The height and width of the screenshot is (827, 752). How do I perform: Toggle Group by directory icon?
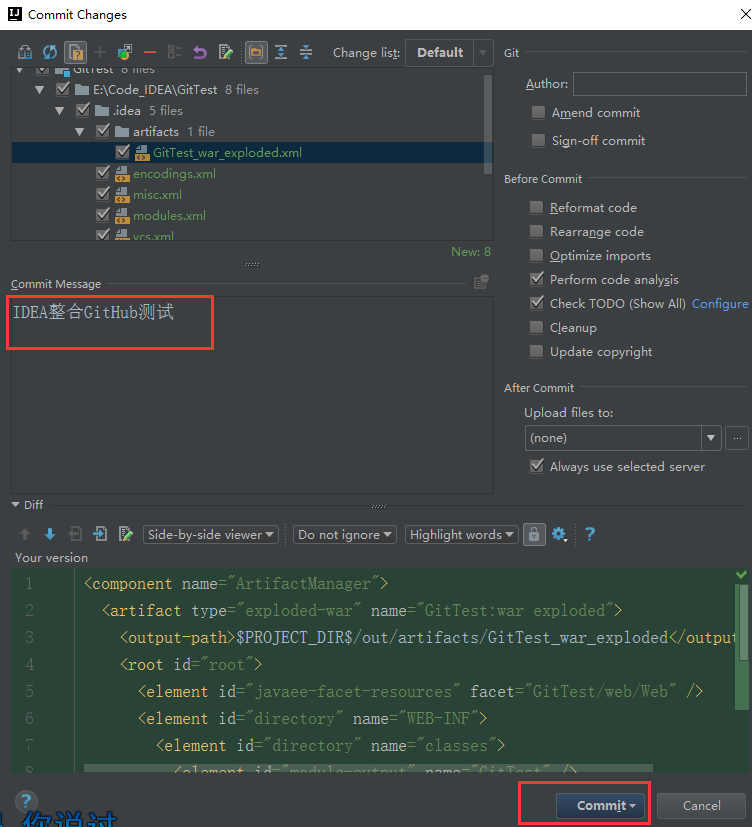(x=256, y=52)
